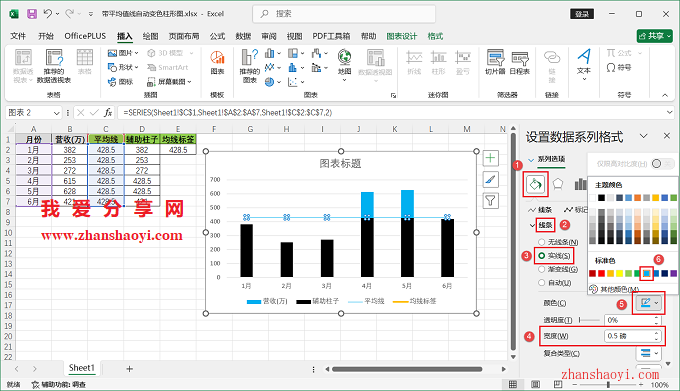Open the 系列选项 dropdown chevron
The width and height of the screenshot is (680, 391).
pos(531,160)
